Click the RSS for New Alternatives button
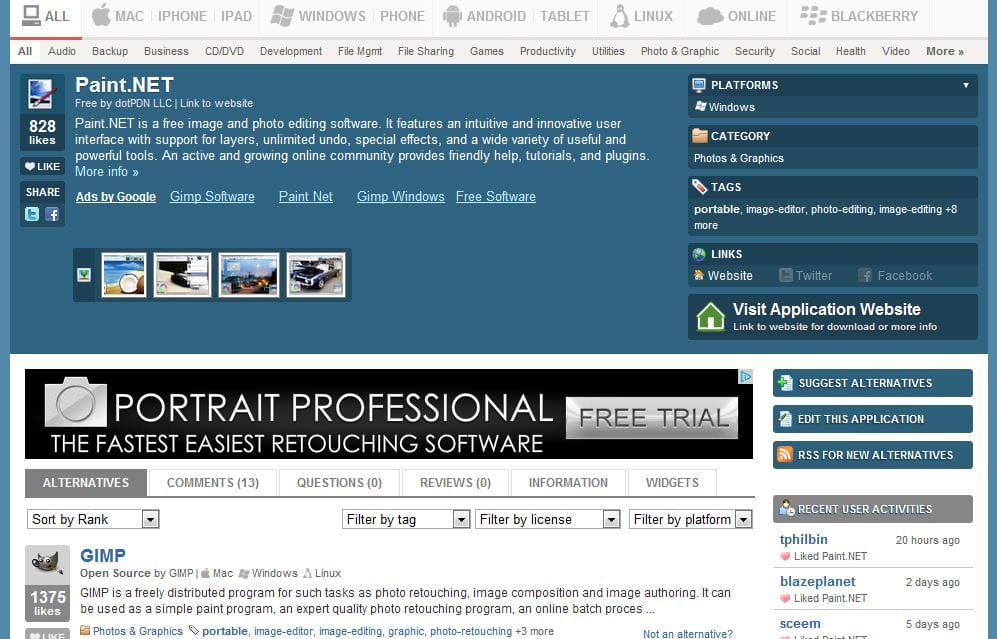The height and width of the screenshot is (639, 997). click(x=872, y=455)
